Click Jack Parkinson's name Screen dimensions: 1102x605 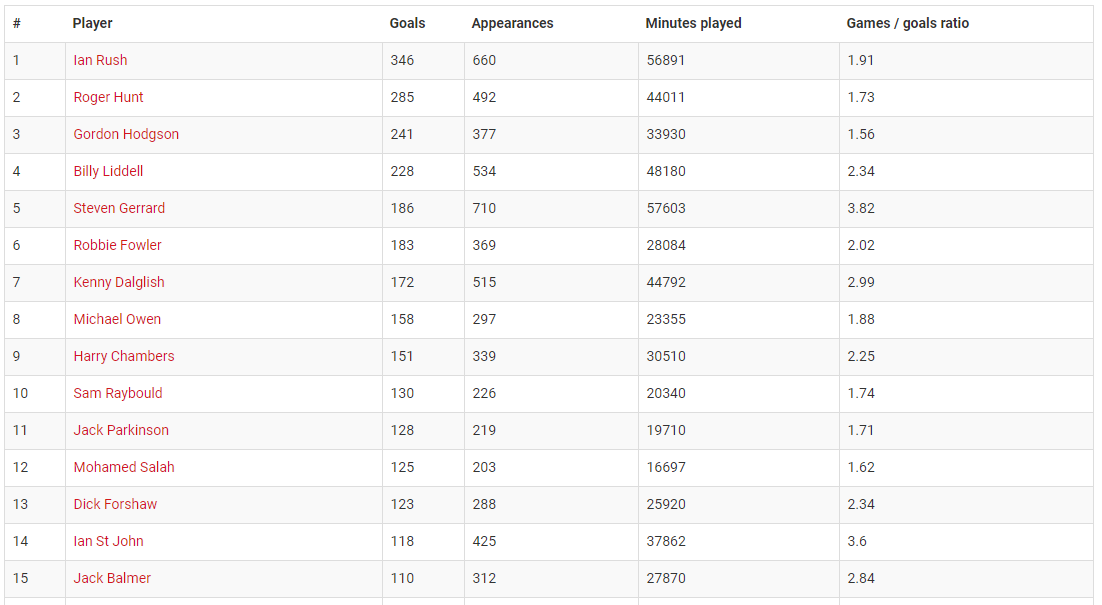(121, 430)
